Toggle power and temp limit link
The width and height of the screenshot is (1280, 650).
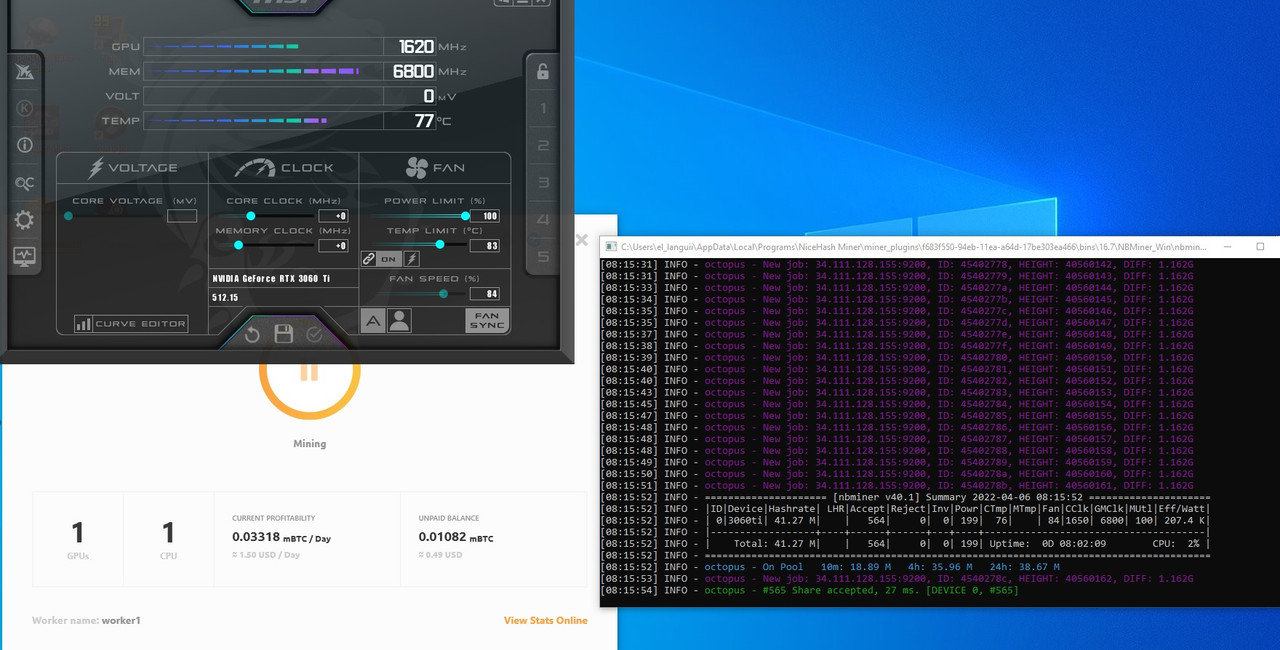[369, 259]
